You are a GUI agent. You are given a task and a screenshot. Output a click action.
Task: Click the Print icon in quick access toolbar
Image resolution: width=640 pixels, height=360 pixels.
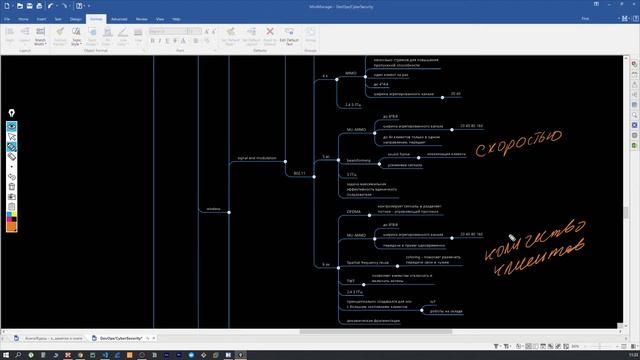coord(39,6)
